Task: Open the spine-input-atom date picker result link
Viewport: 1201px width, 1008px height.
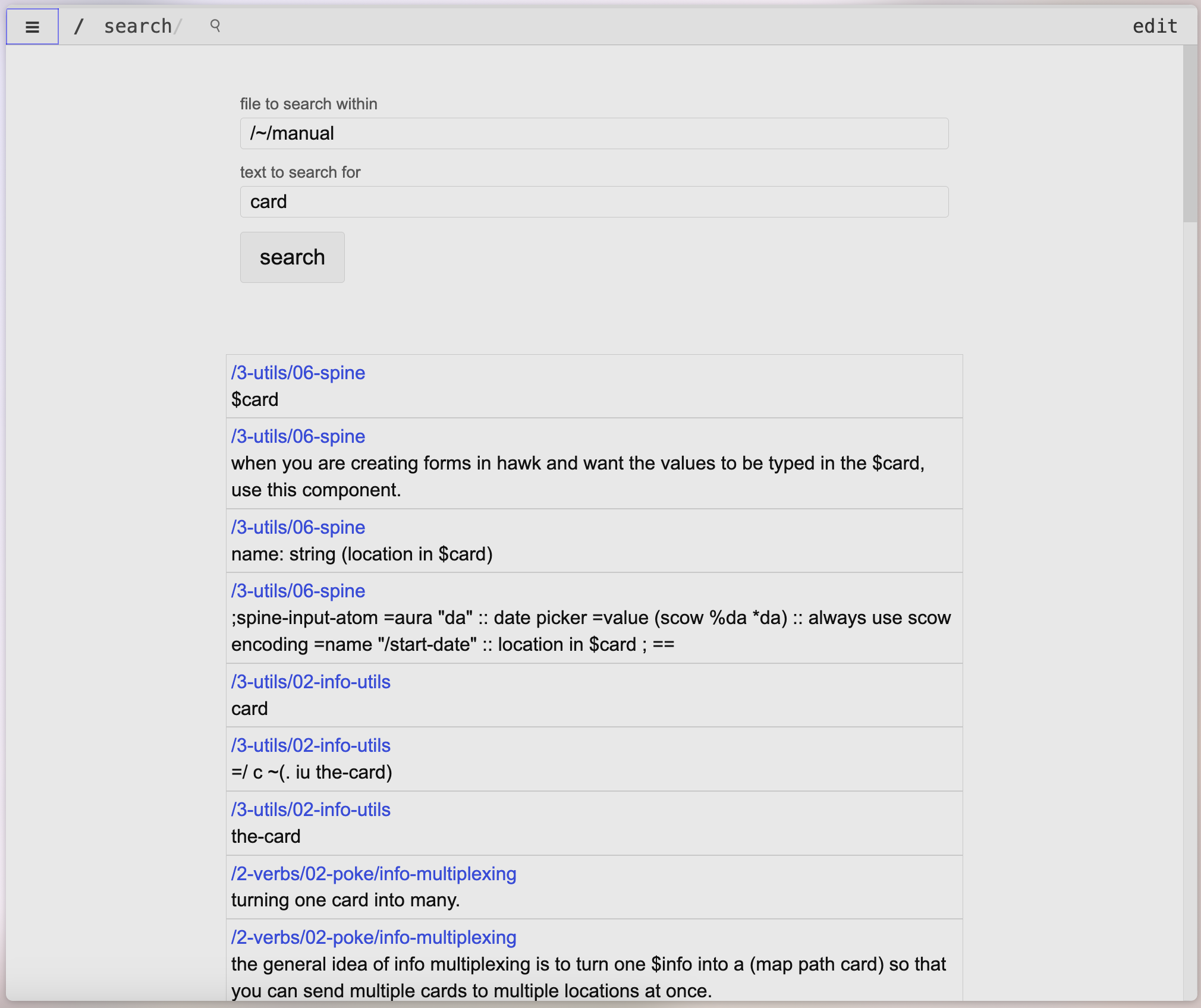Action: [x=298, y=591]
